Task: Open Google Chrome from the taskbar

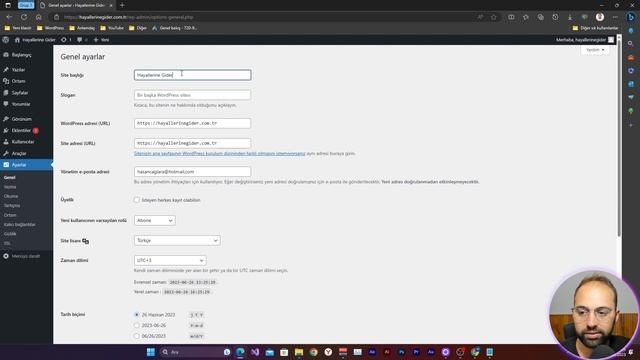Action: [x=313, y=352]
